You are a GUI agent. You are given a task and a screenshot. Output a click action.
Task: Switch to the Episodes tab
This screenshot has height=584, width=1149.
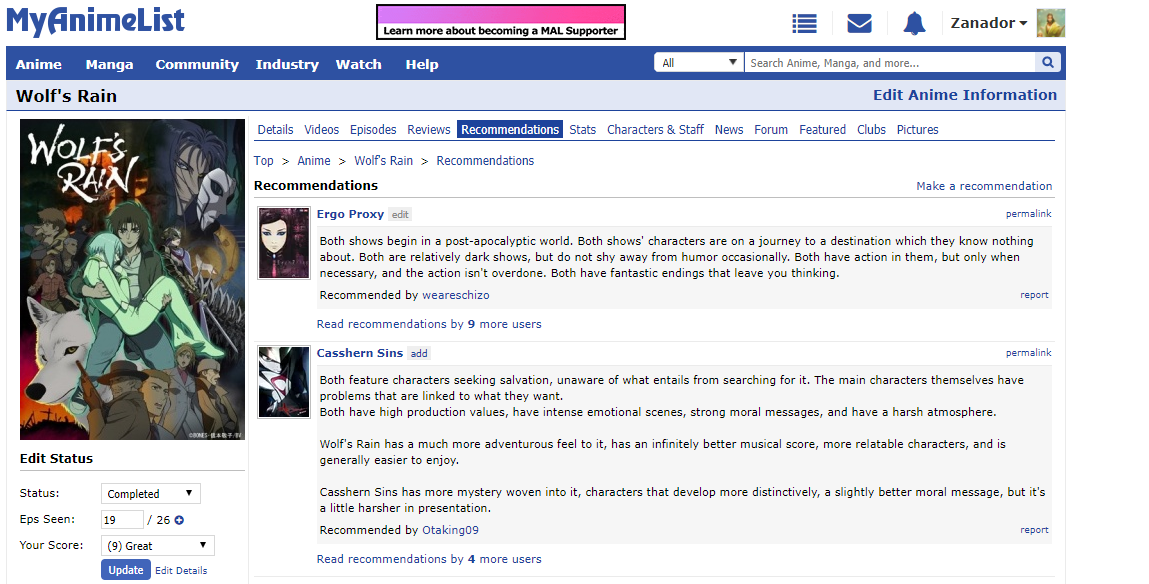[x=373, y=130]
